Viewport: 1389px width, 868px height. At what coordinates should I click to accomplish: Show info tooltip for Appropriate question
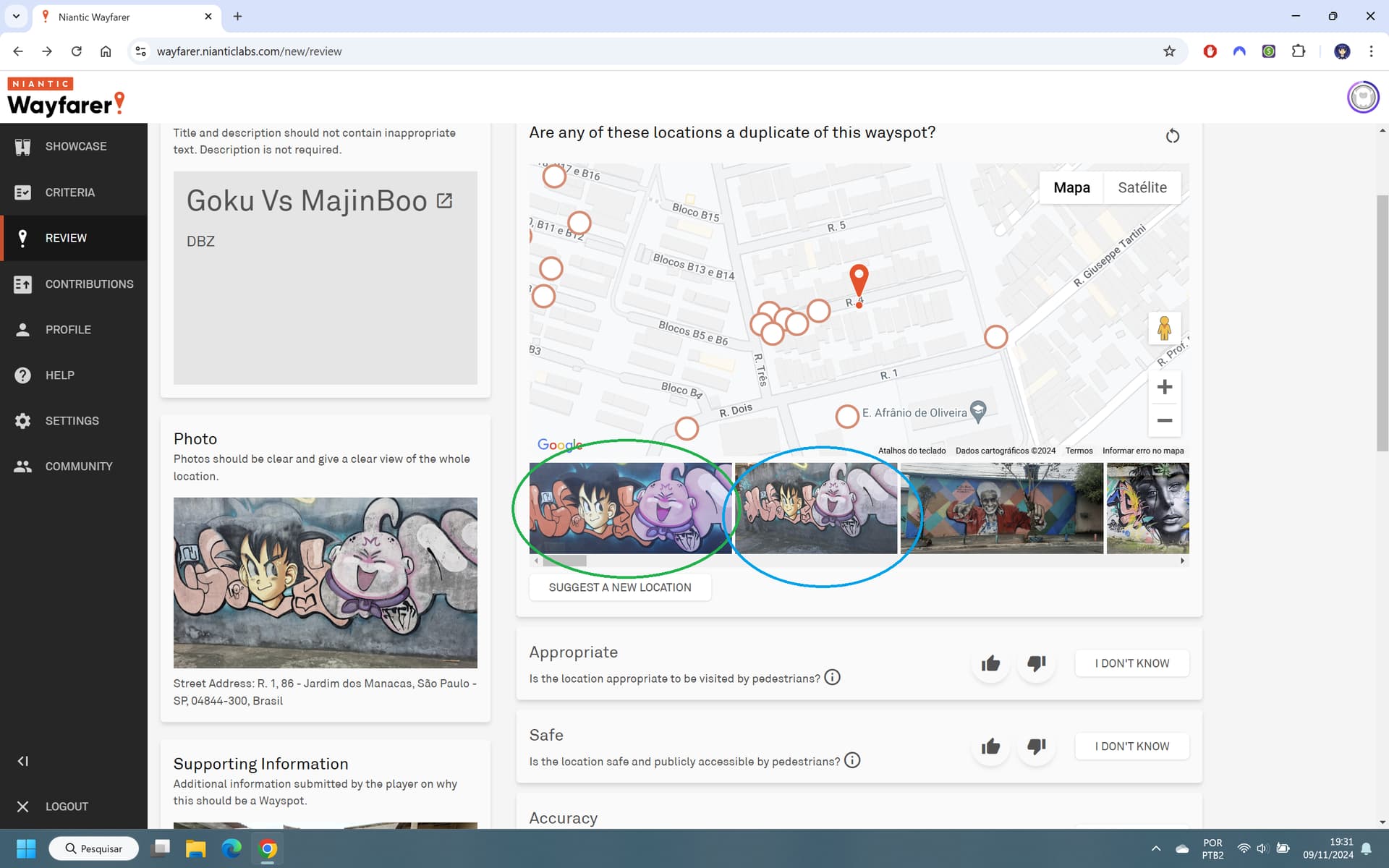coord(833,678)
